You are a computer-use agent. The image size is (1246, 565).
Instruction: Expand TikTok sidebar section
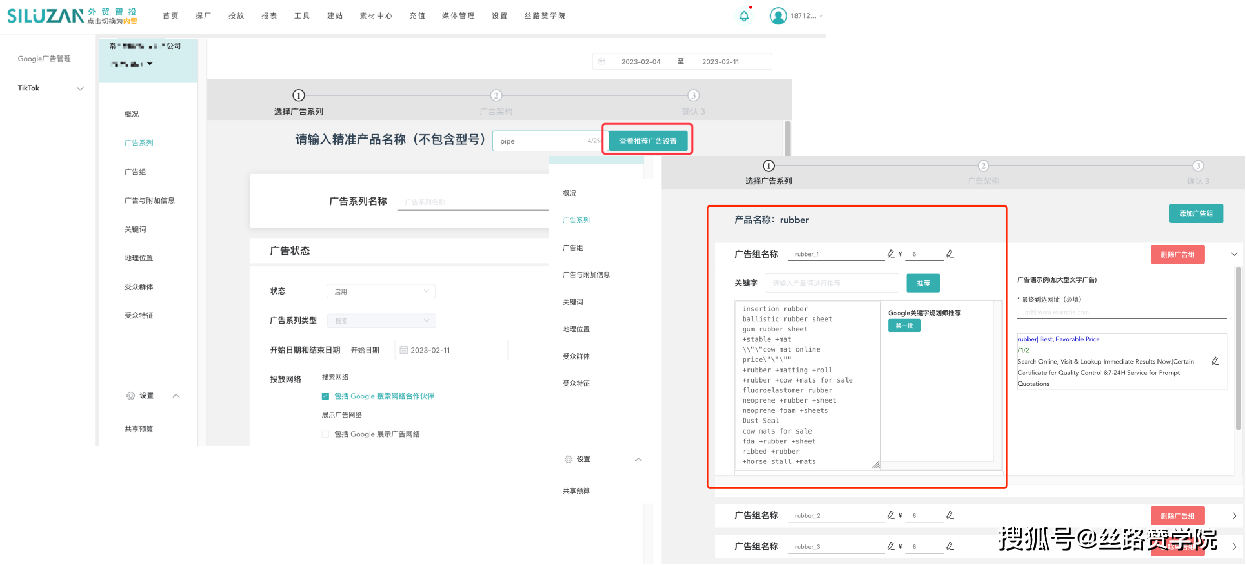[x=80, y=88]
